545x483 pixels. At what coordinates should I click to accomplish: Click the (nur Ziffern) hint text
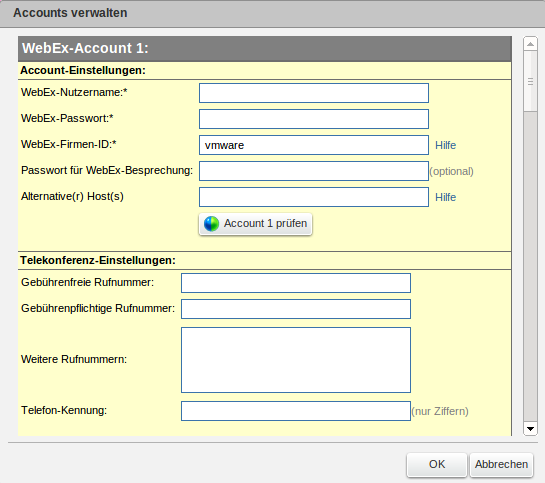(x=440, y=411)
